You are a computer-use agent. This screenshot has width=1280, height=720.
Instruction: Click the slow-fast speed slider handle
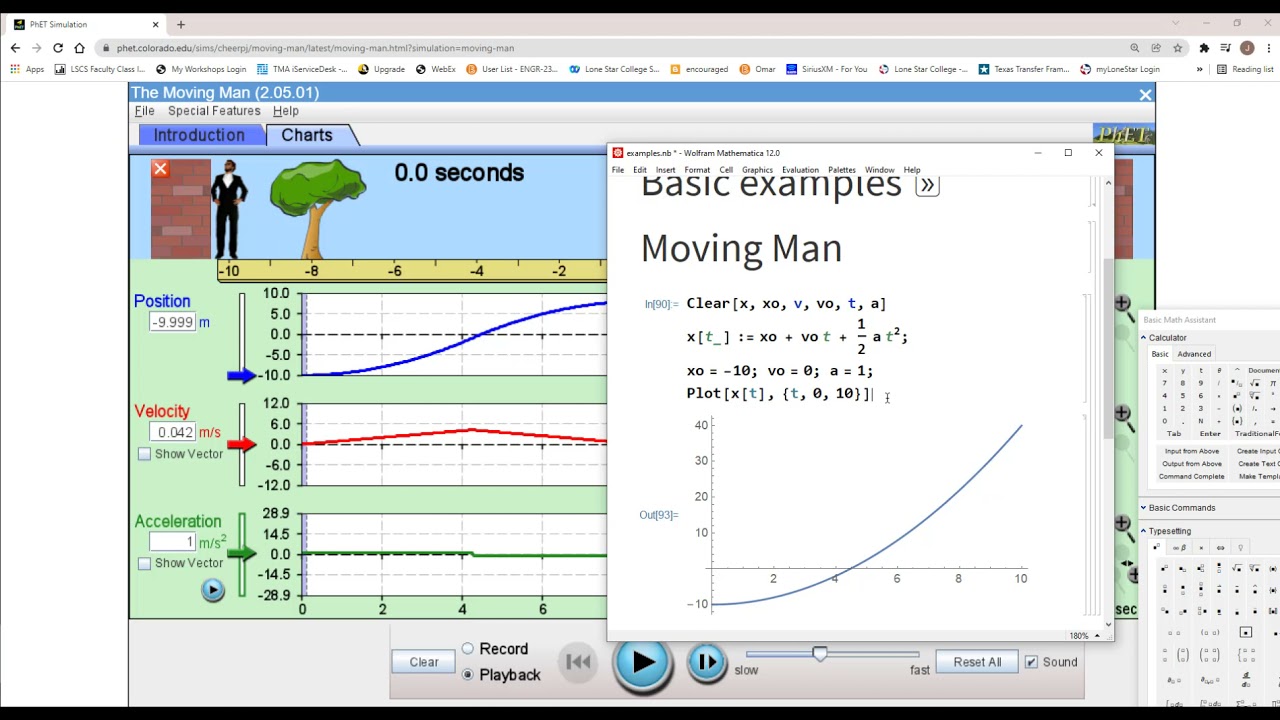(x=820, y=654)
